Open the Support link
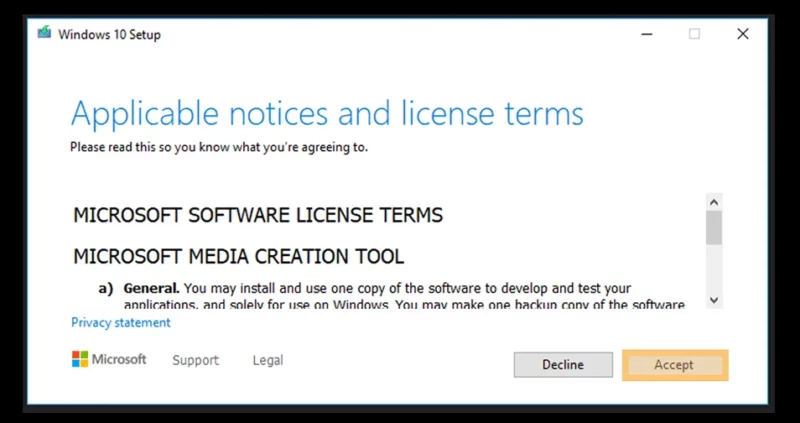This screenshot has height=423, width=800. point(195,360)
